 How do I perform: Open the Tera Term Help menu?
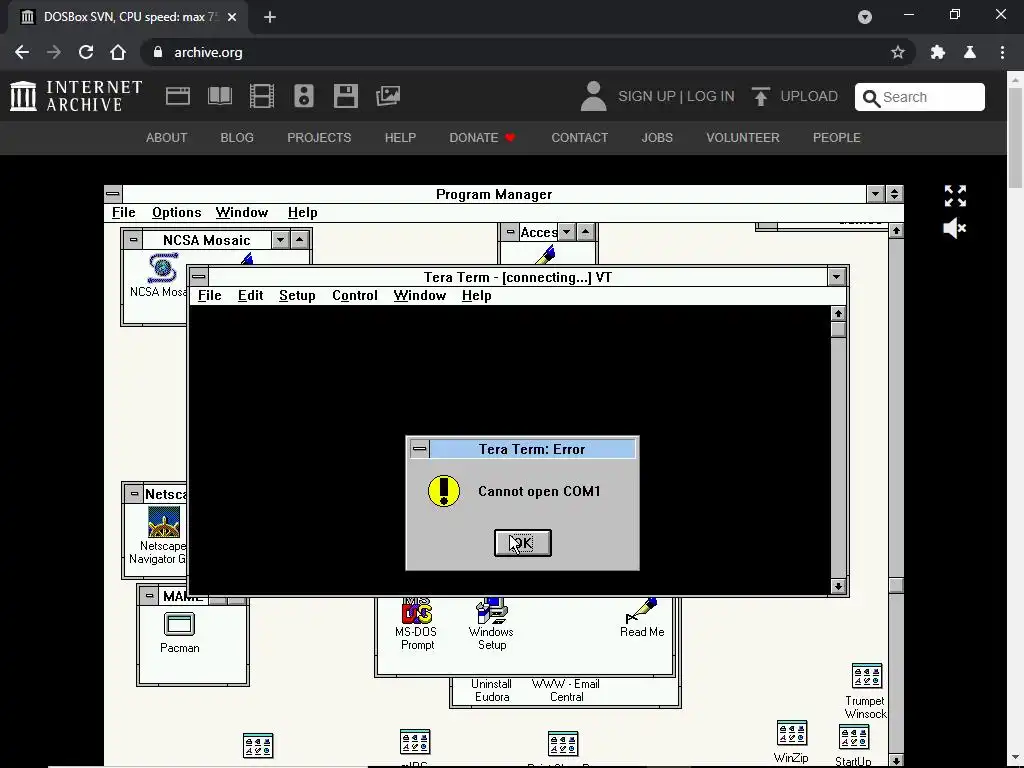(476, 296)
